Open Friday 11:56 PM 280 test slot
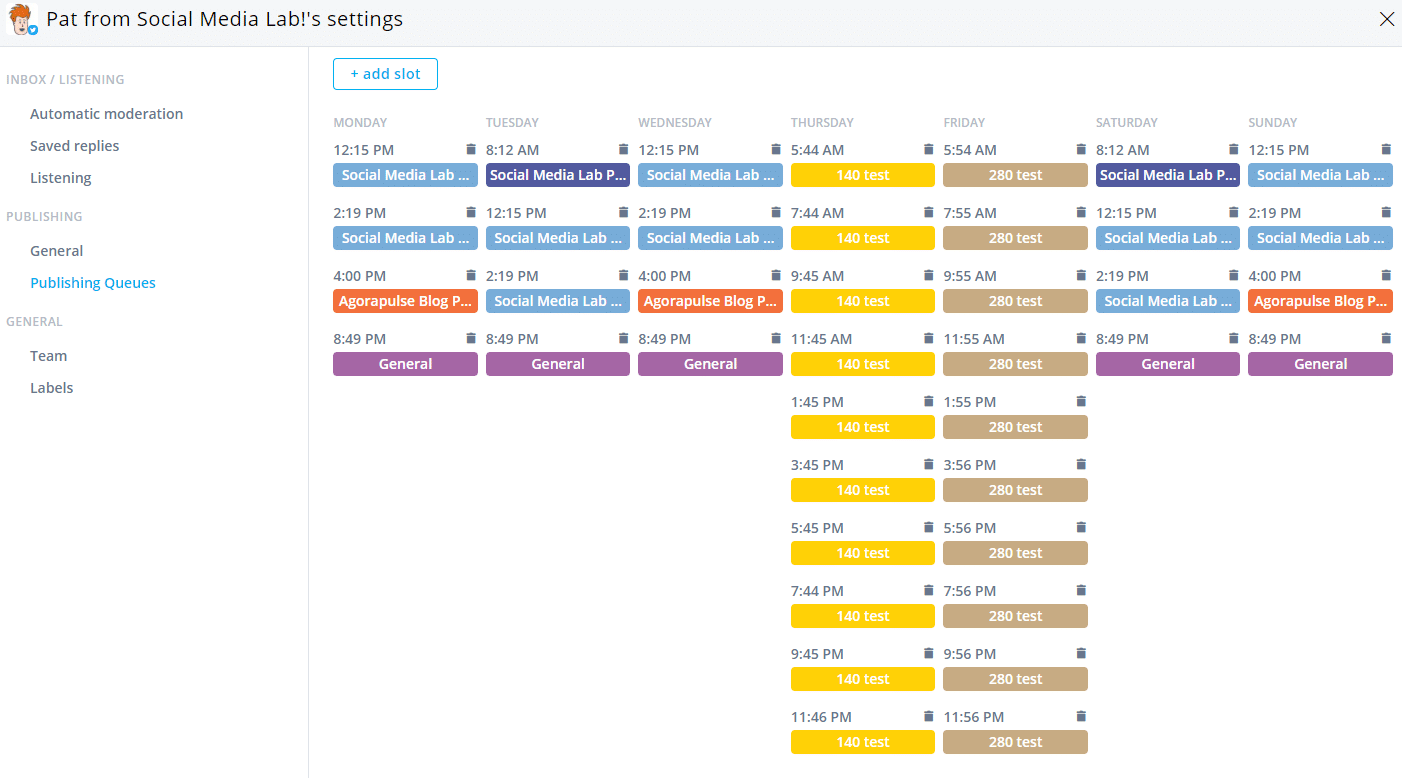 click(x=1015, y=742)
